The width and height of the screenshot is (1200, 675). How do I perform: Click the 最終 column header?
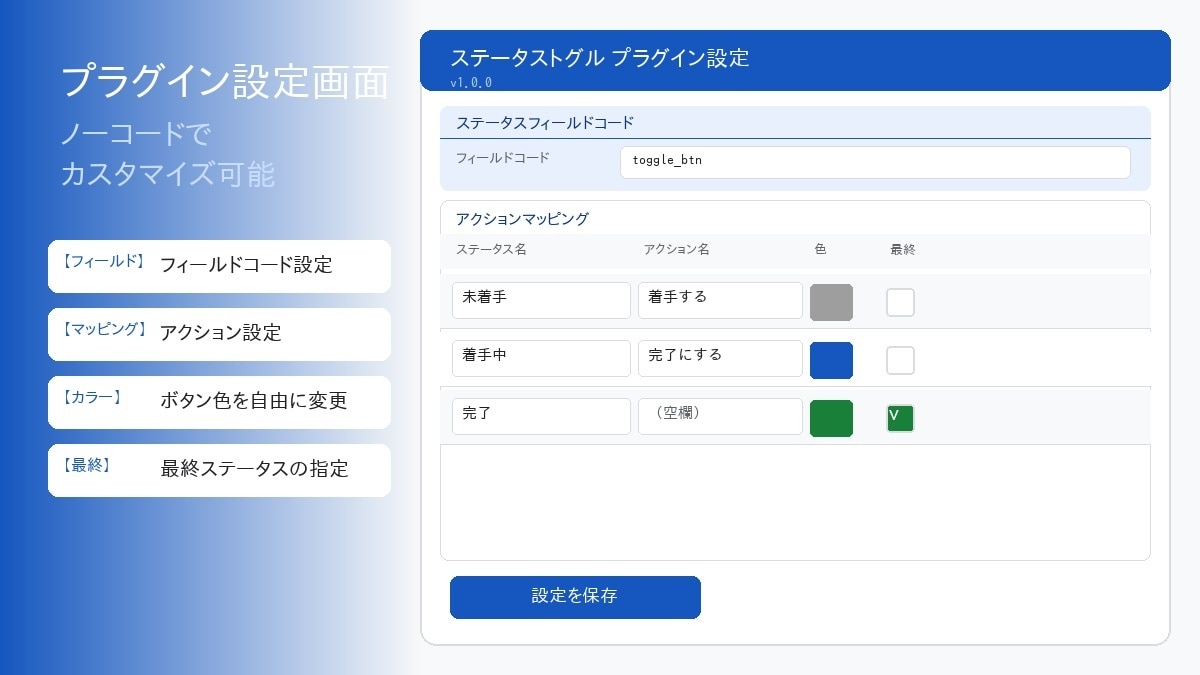tap(902, 250)
